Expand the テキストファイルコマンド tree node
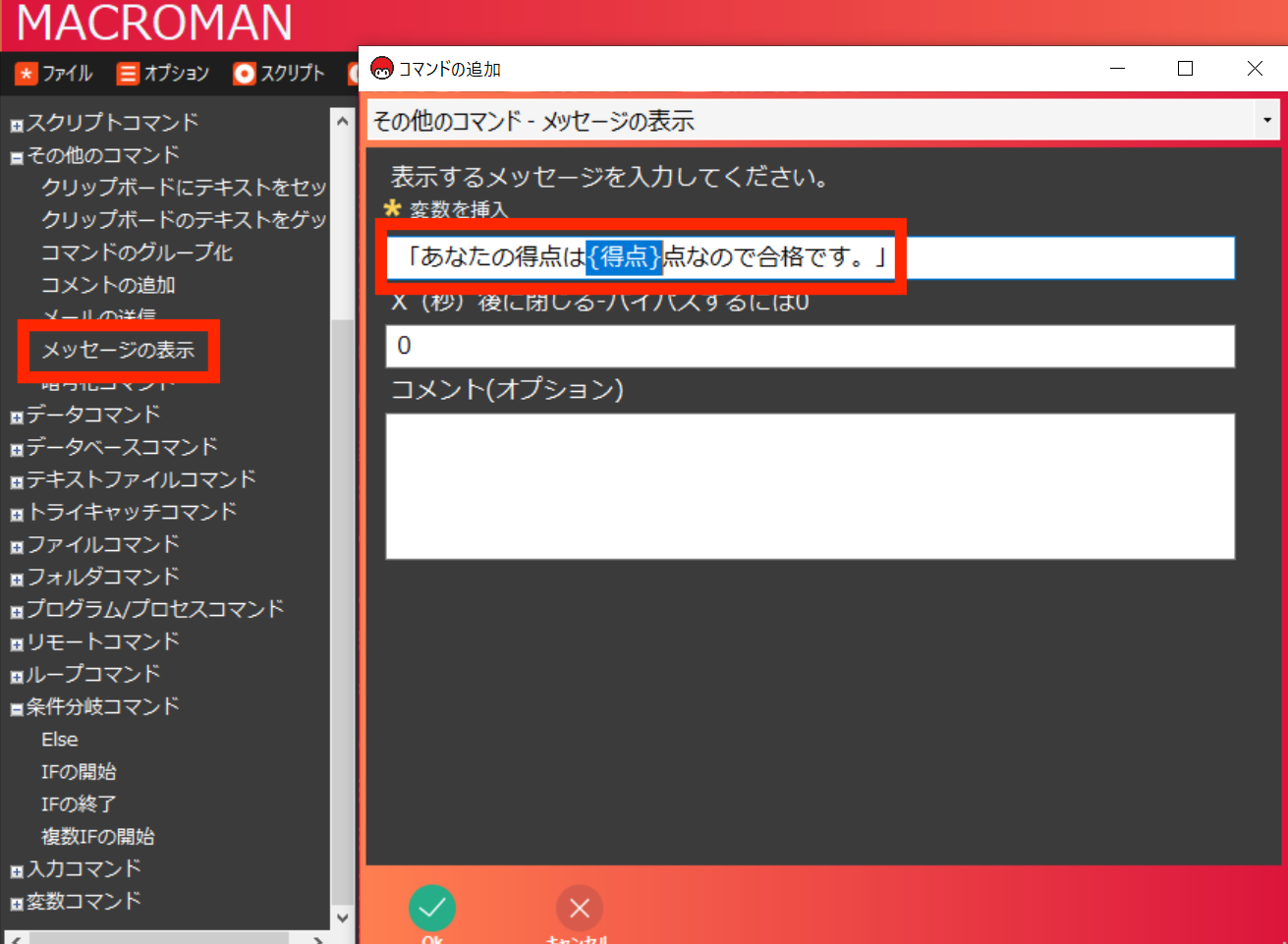This screenshot has width=1288, height=944. tap(17, 481)
